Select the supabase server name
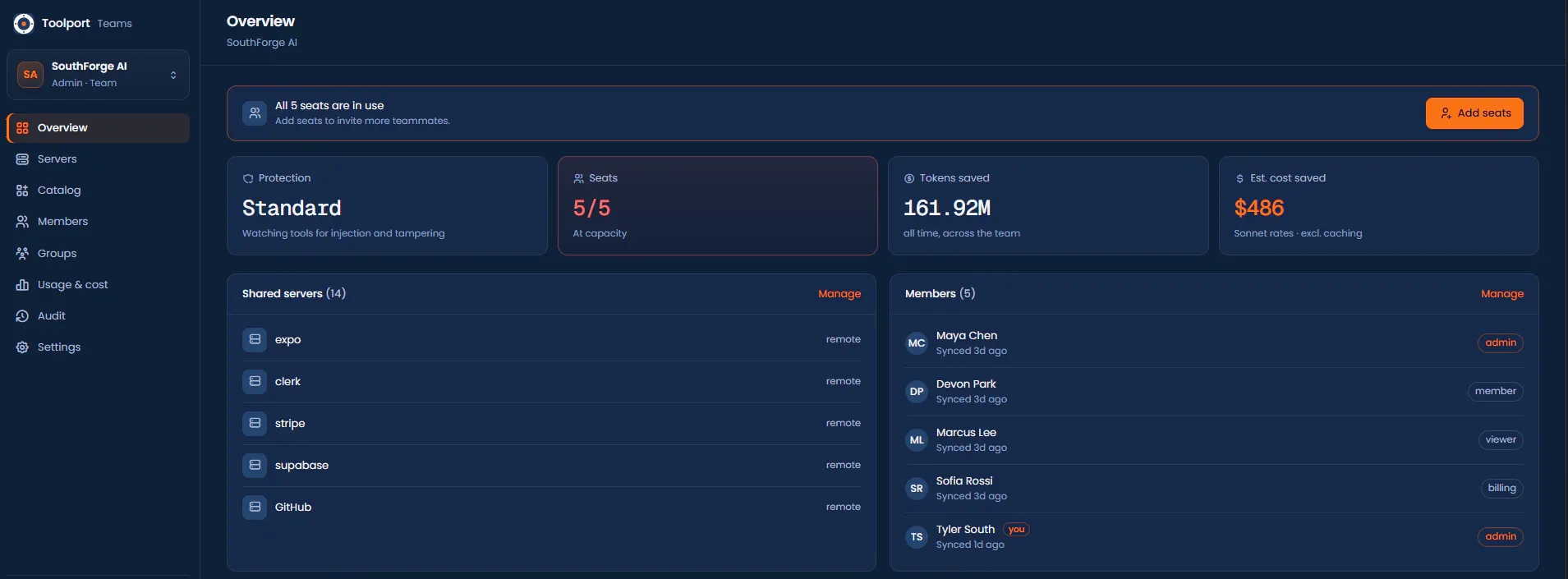The image size is (1568, 579). pos(301,466)
